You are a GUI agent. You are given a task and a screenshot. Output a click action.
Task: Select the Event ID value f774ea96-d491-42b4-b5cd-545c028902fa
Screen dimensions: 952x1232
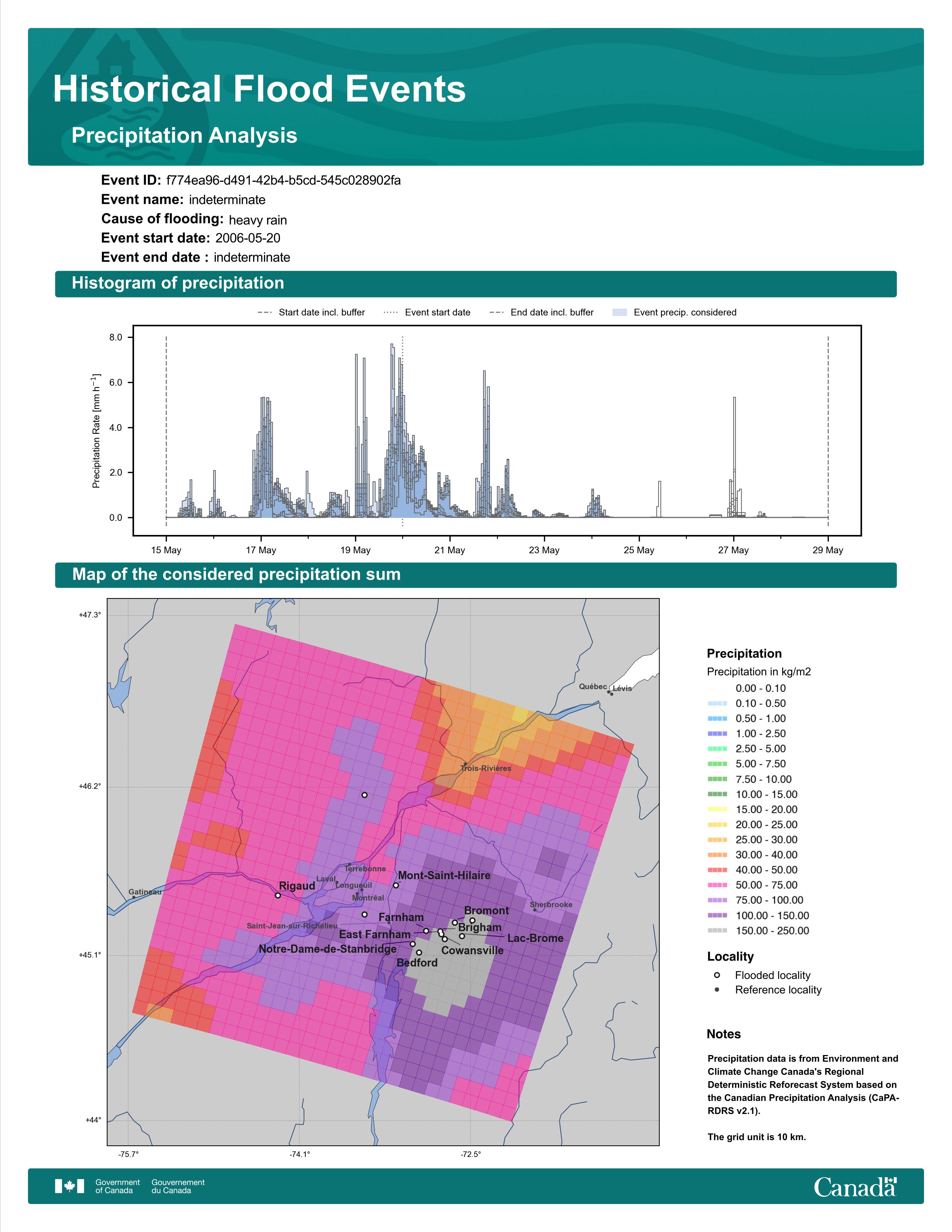coord(284,181)
